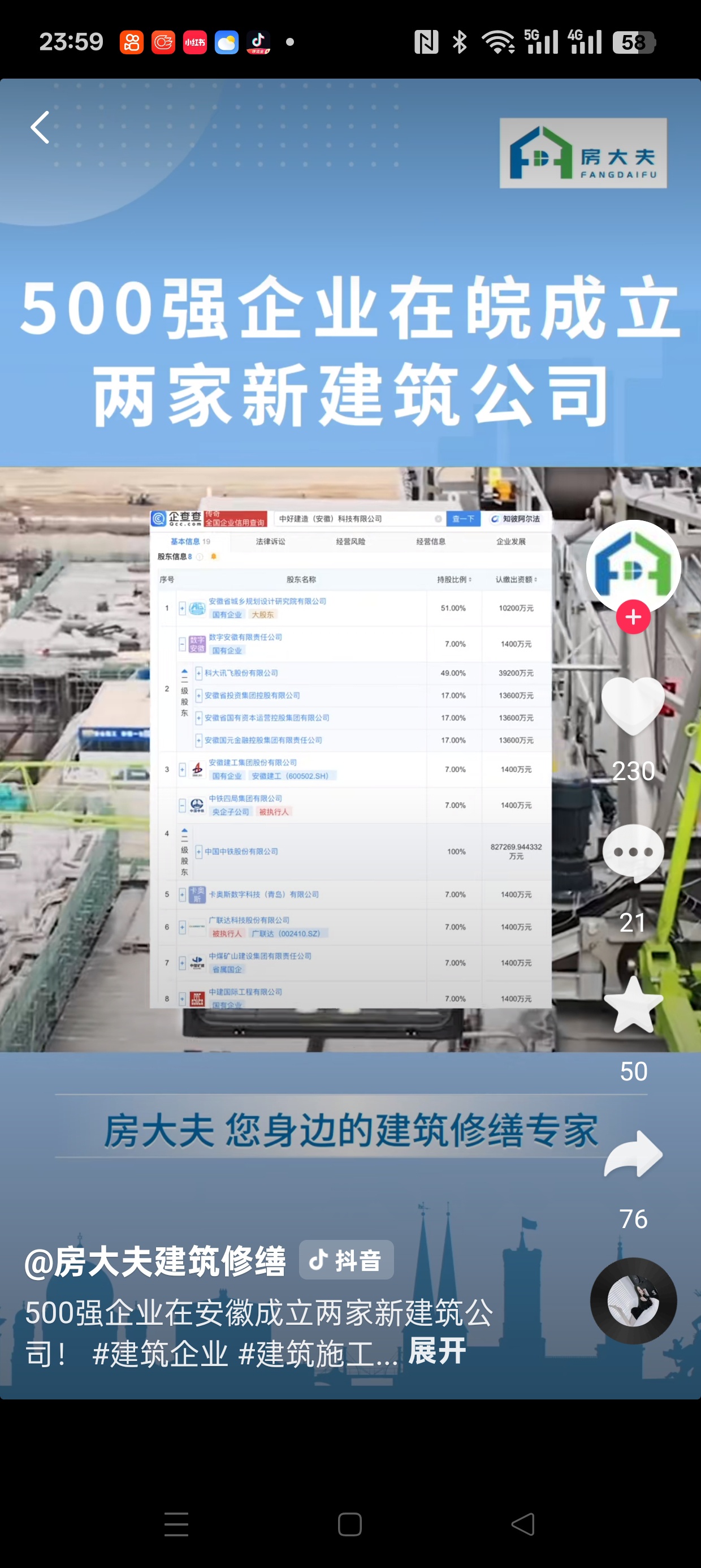Tap the caption text 500强企业在安徽成立两家新建筑公司
The image size is (701, 1568).
[x=259, y=1333]
